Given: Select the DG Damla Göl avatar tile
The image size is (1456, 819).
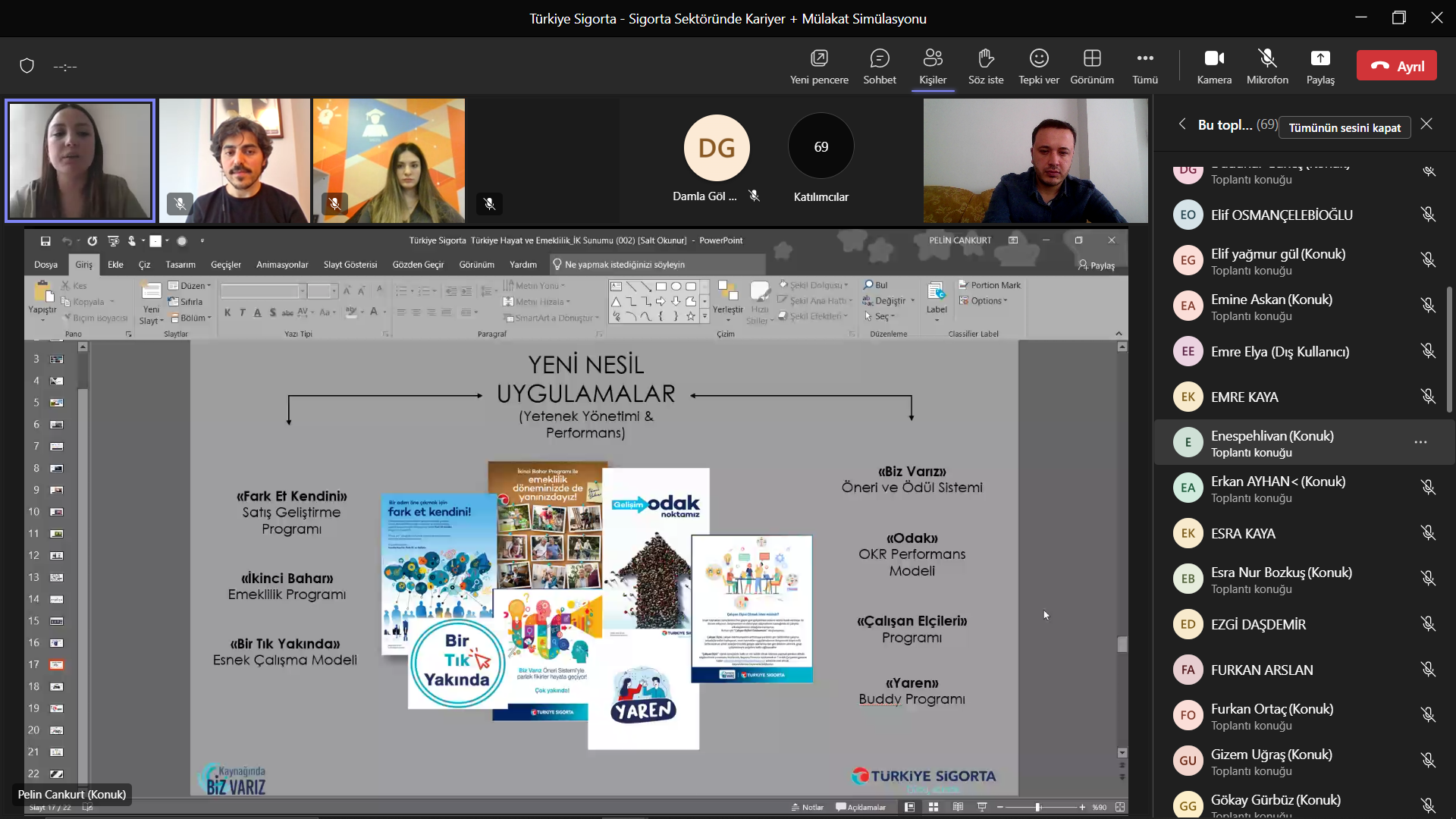Looking at the screenshot, I should click(x=717, y=148).
